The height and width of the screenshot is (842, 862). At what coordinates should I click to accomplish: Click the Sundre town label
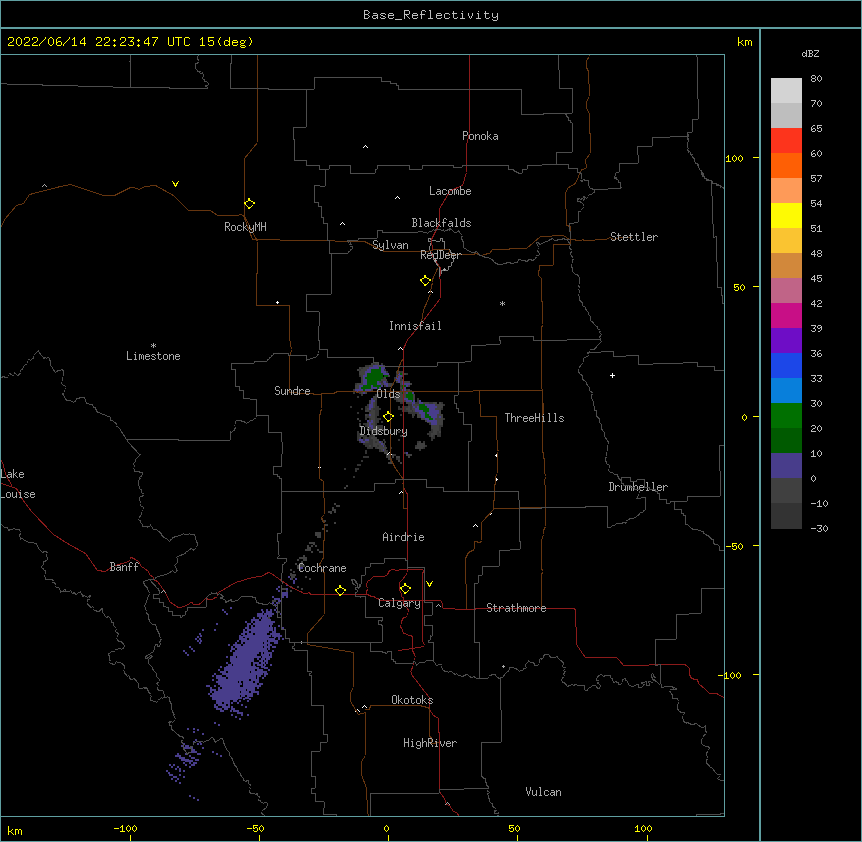coord(292,391)
